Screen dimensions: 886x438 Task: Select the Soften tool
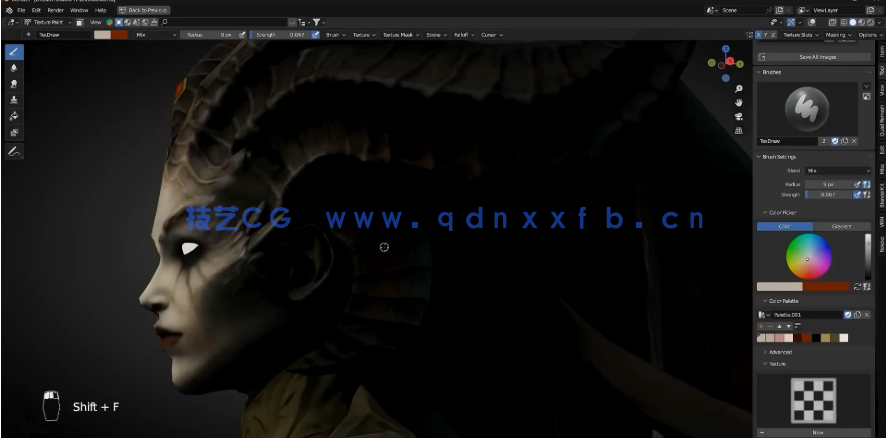pos(14,68)
